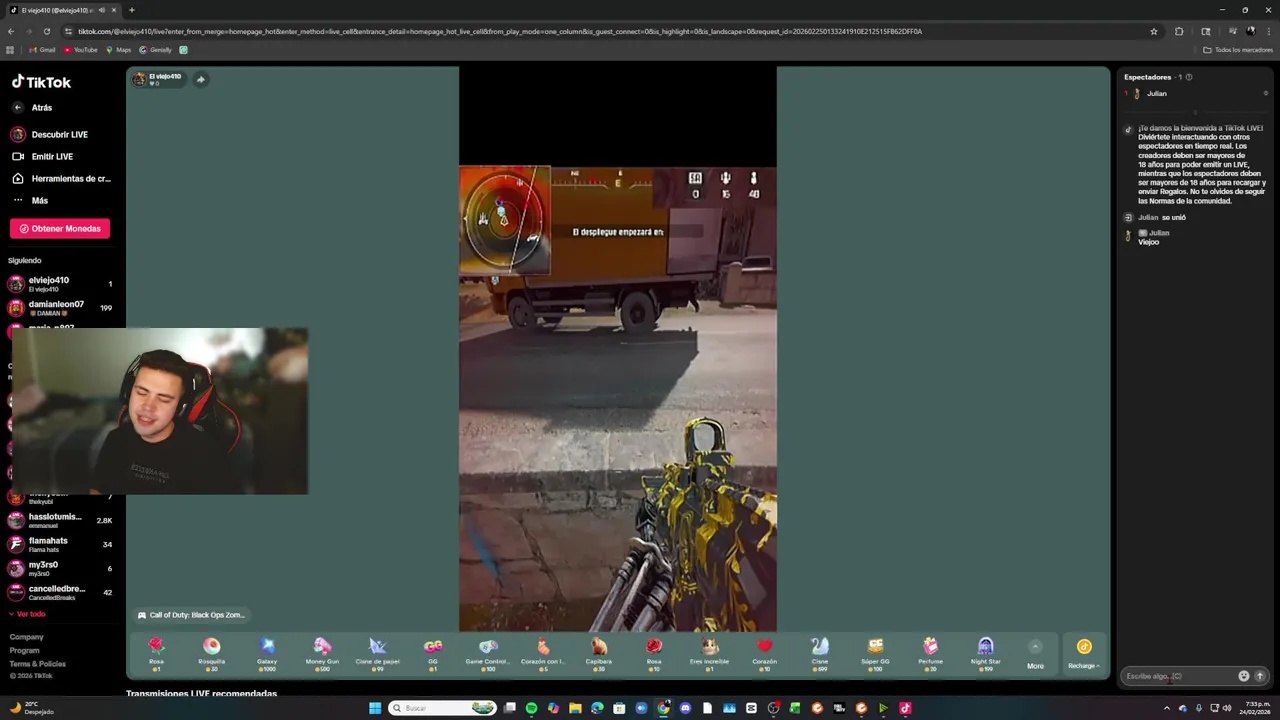The image size is (1280, 720).
Task: Click the send message arrow in chat
Action: [x=1259, y=676]
